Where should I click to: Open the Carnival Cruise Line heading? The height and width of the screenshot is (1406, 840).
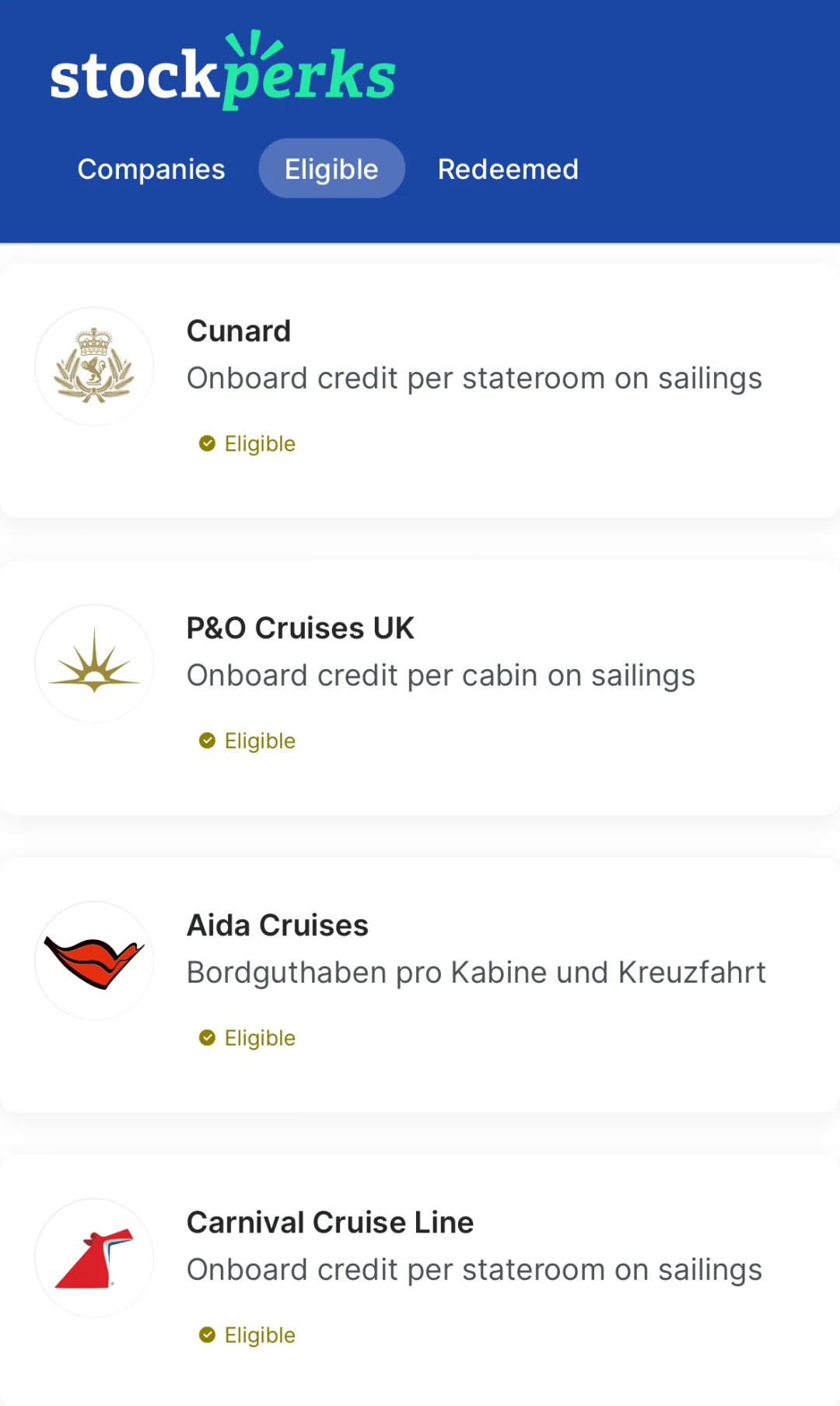pos(330,1223)
